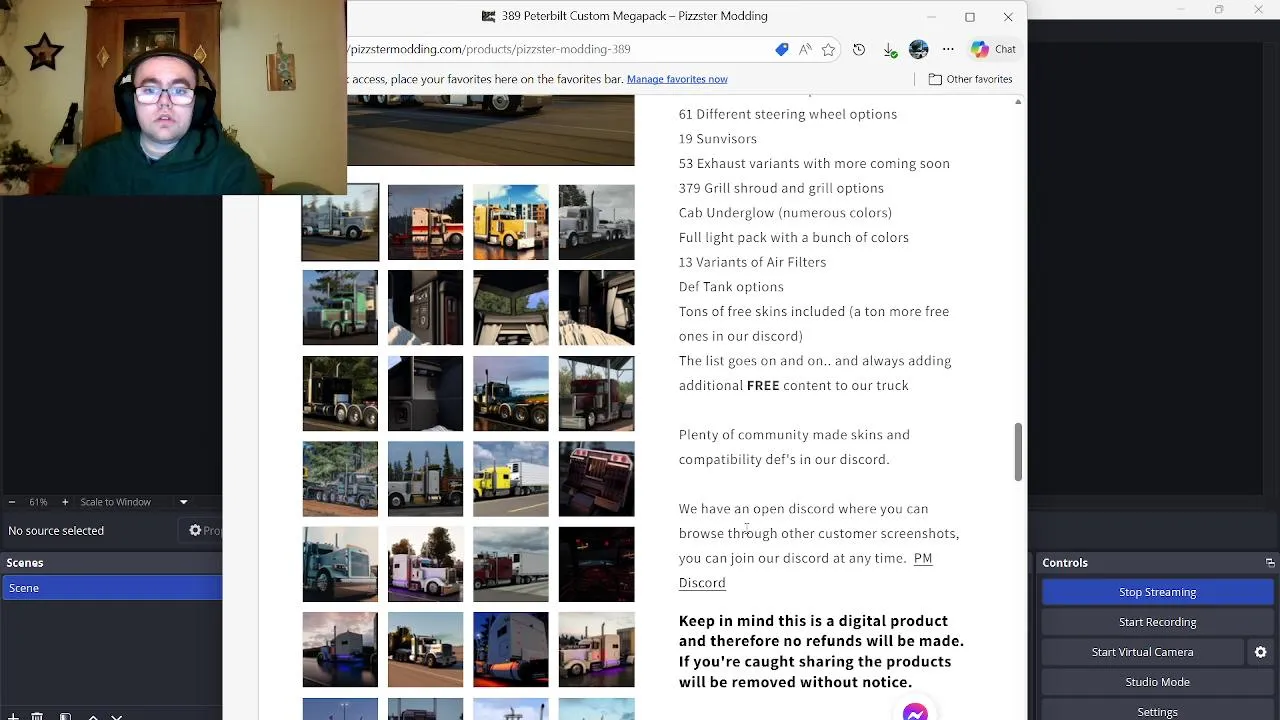The width and height of the screenshot is (1280, 720).
Task: Click the browser page vertical scrollbar thumb
Action: 1018,451
